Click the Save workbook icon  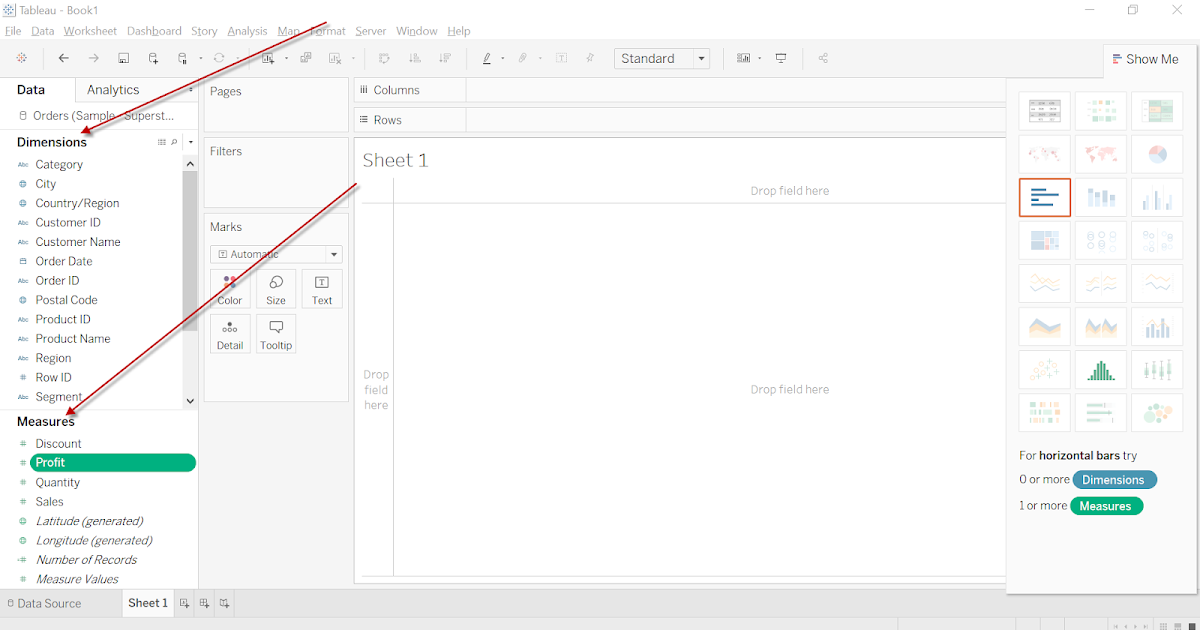(123, 57)
